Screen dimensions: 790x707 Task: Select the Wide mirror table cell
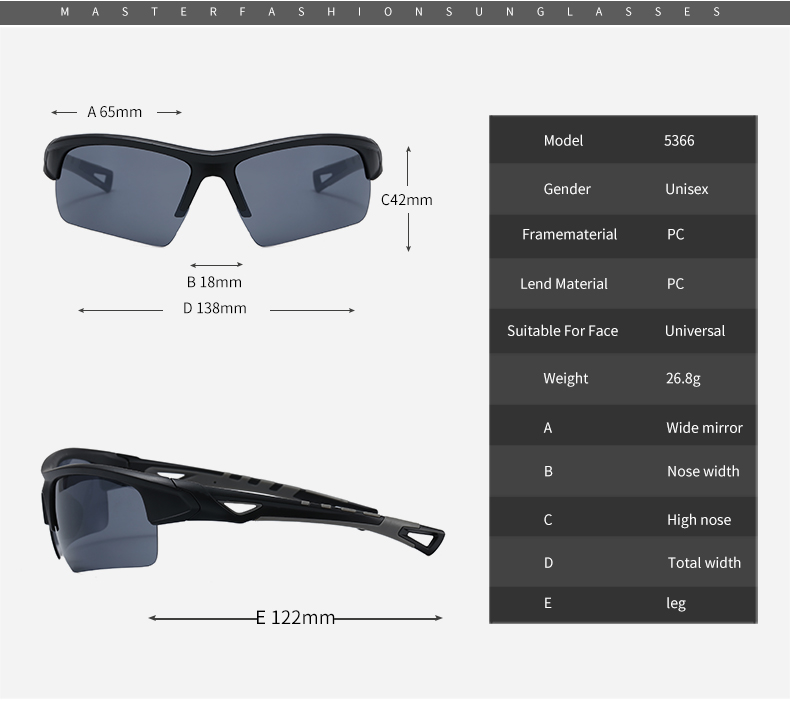pos(704,427)
